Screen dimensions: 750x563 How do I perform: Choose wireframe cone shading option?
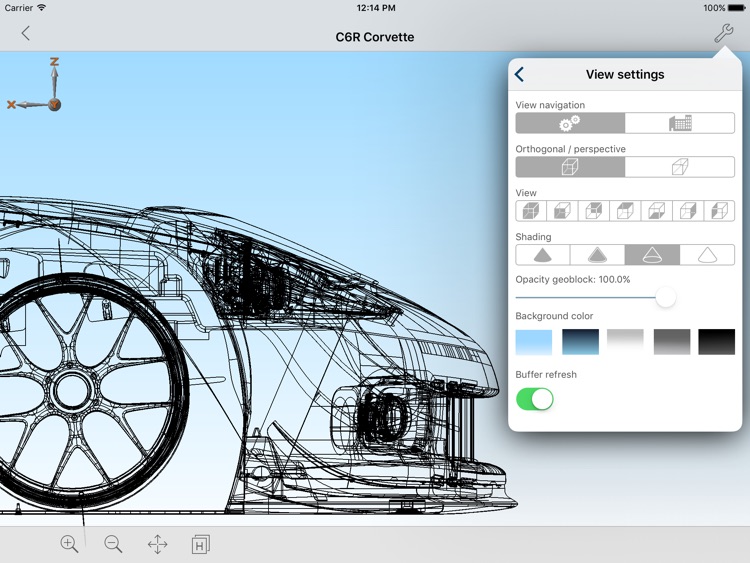click(652, 255)
